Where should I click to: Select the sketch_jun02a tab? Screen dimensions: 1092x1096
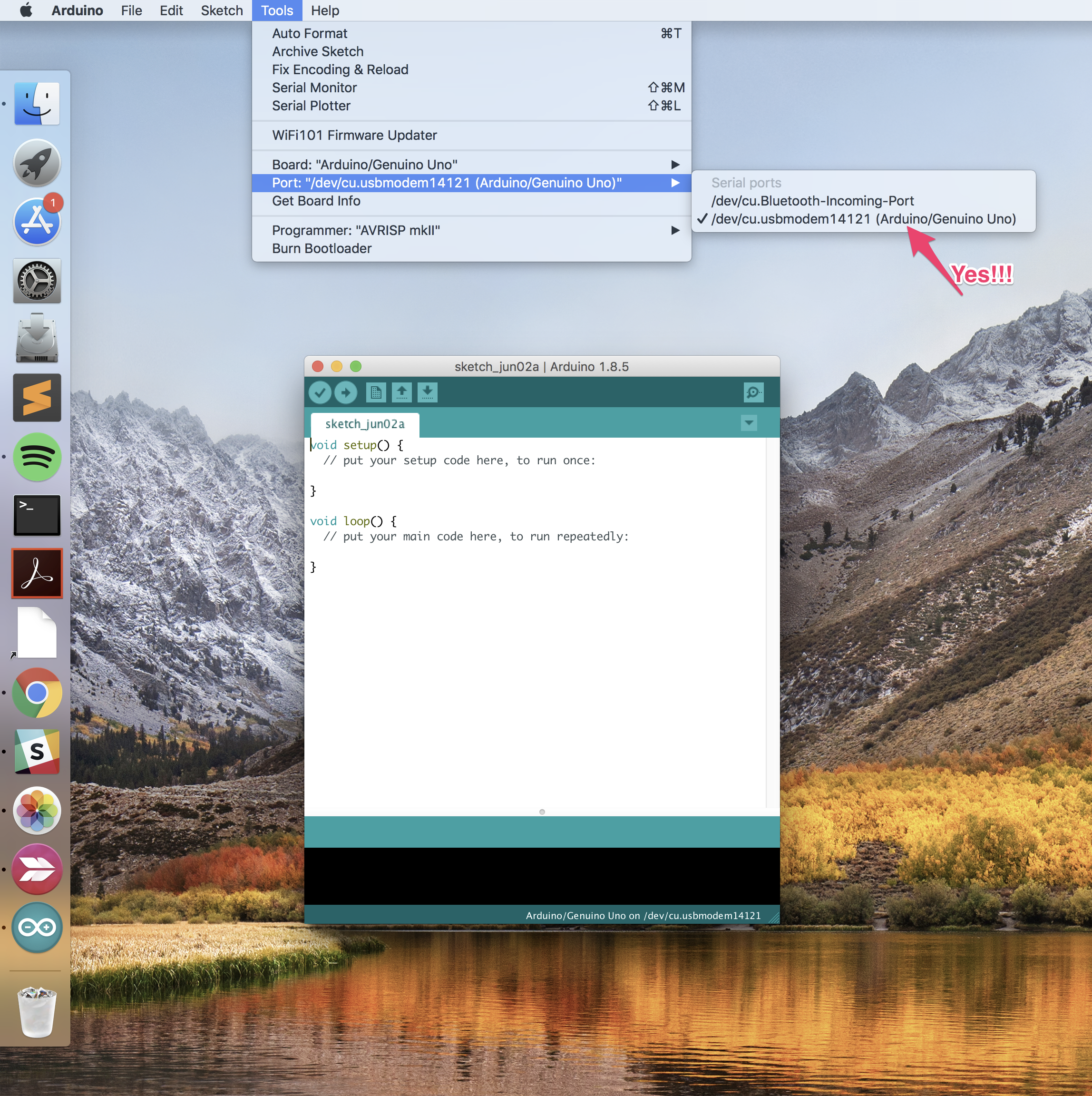365,424
